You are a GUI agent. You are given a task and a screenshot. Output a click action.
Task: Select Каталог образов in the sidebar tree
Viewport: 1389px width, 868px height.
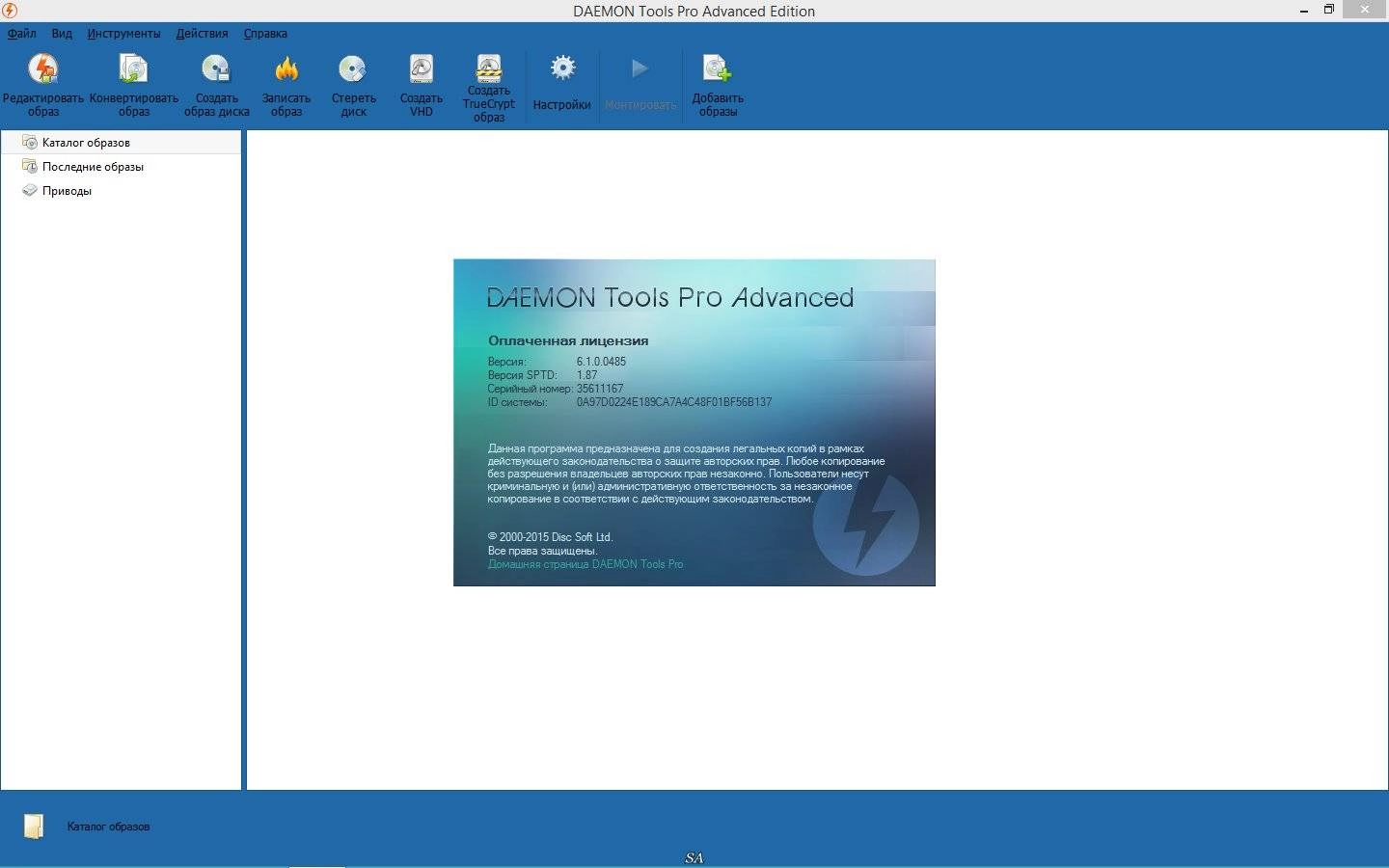click(x=121, y=142)
